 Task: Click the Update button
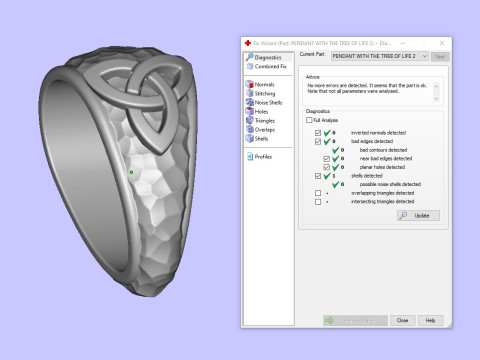tap(418, 216)
